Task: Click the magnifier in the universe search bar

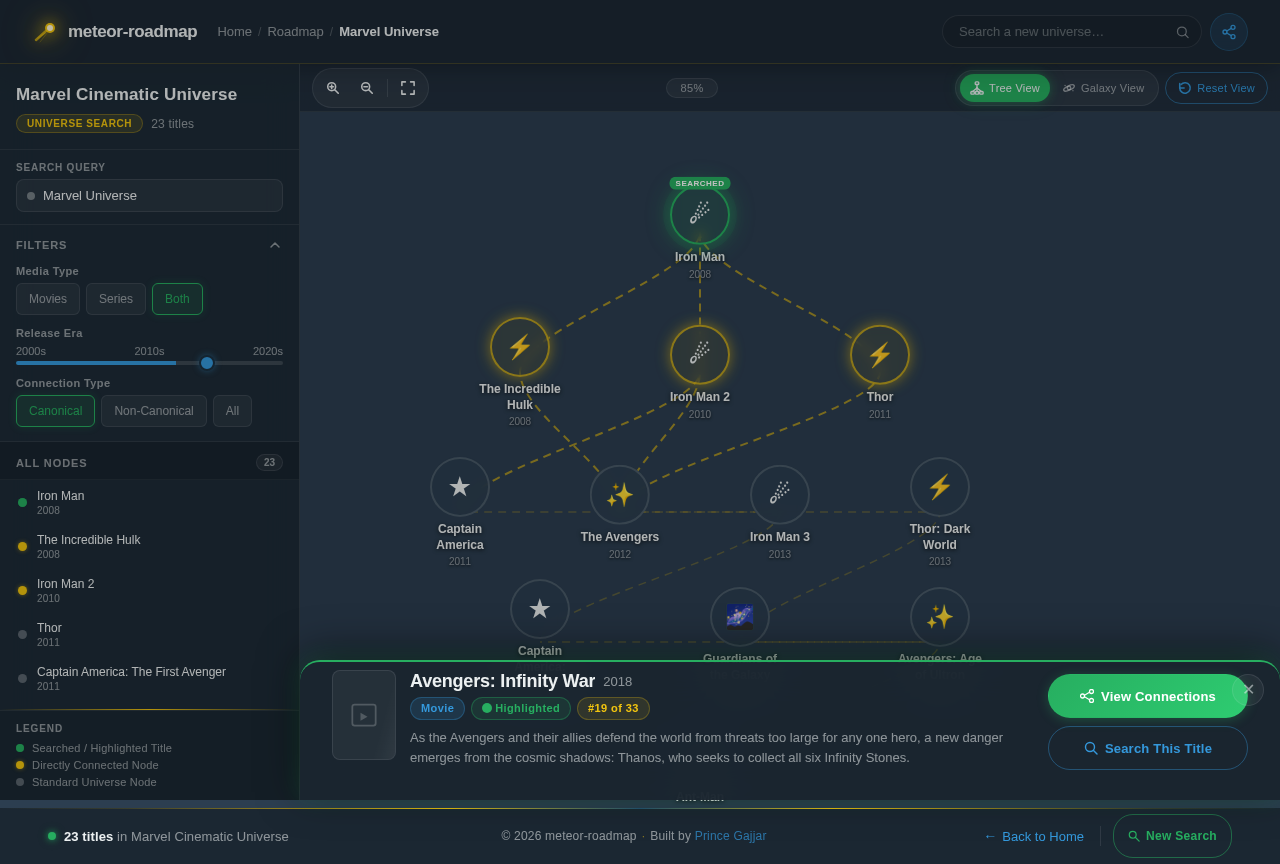Action: coord(1183,31)
